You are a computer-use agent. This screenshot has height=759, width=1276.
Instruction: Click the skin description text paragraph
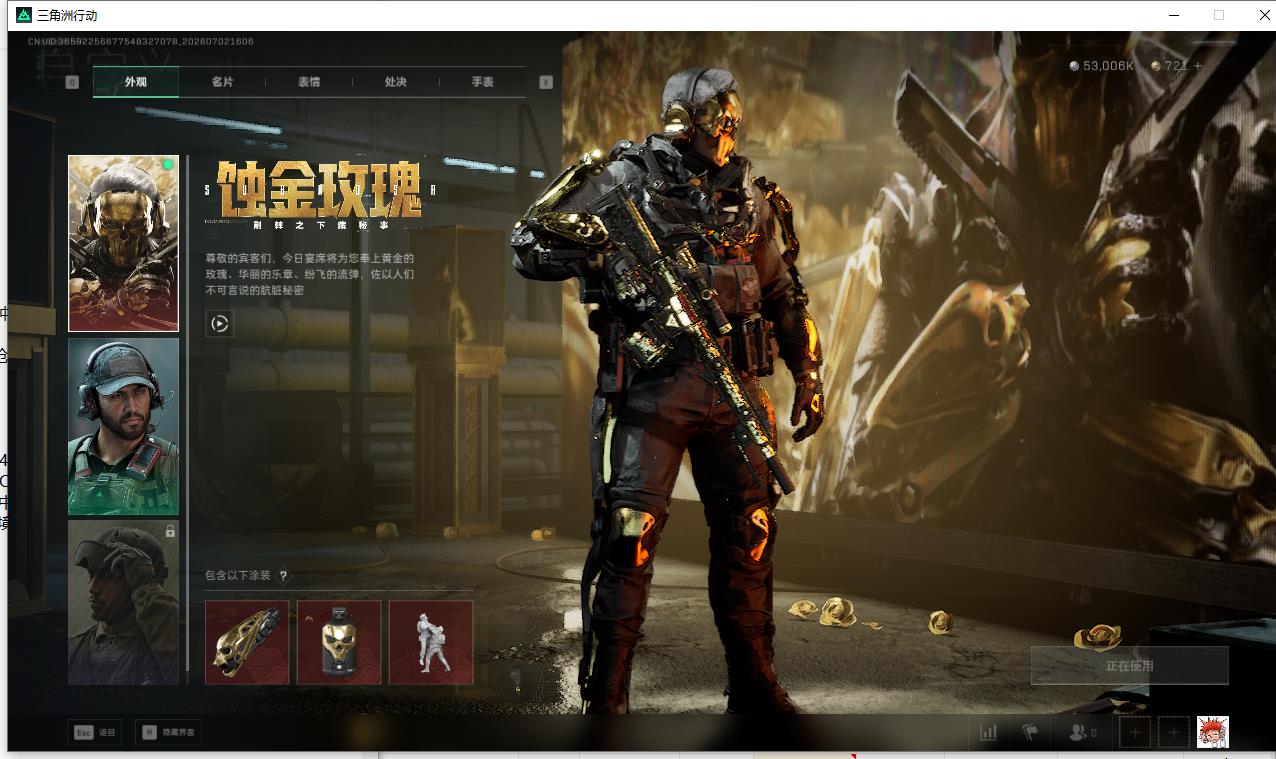(x=309, y=274)
